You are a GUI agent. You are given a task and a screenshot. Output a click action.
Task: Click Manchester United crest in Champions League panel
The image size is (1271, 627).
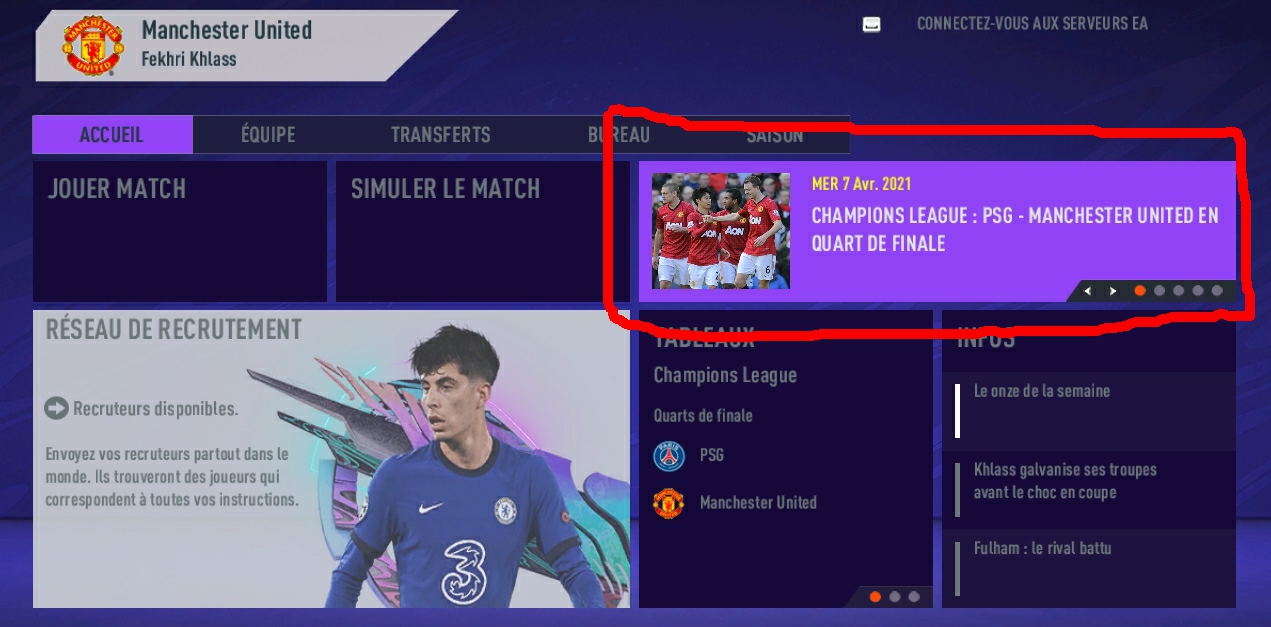pyautogui.click(x=669, y=503)
